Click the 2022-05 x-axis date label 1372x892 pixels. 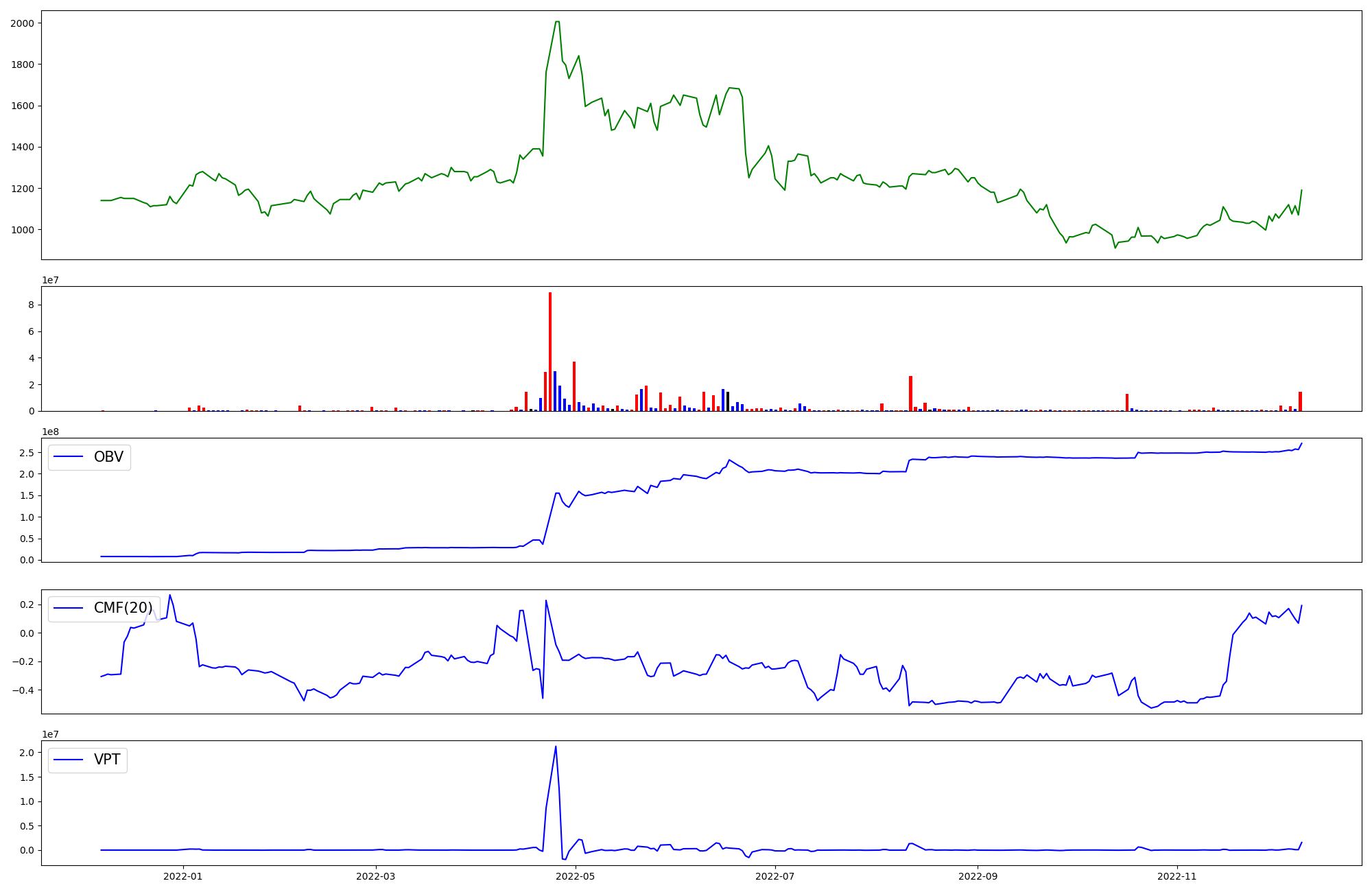[x=576, y=876]
